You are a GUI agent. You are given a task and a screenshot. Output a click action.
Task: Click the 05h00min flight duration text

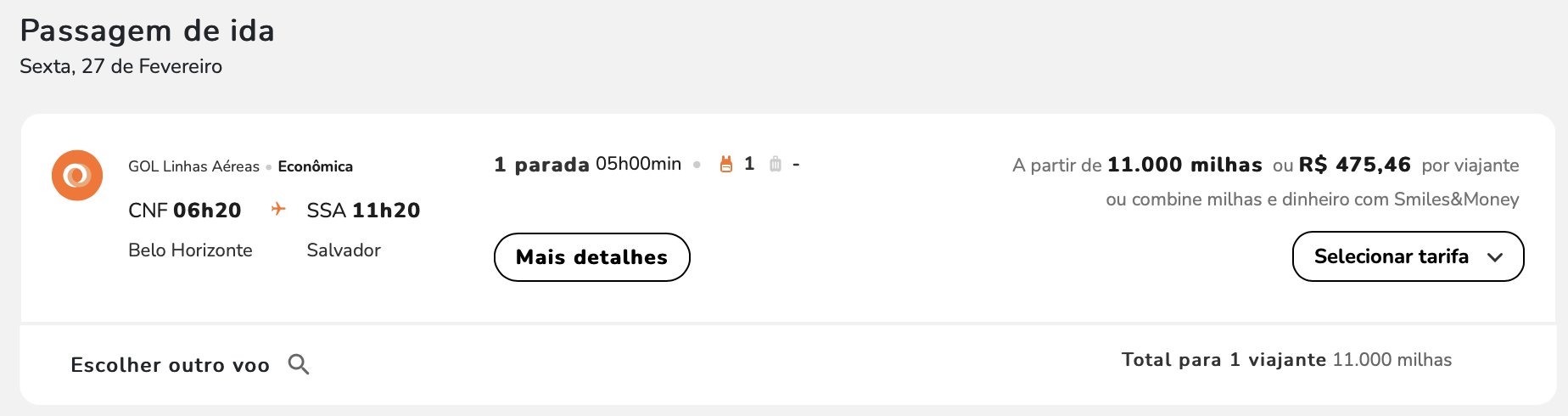(638, 164)
